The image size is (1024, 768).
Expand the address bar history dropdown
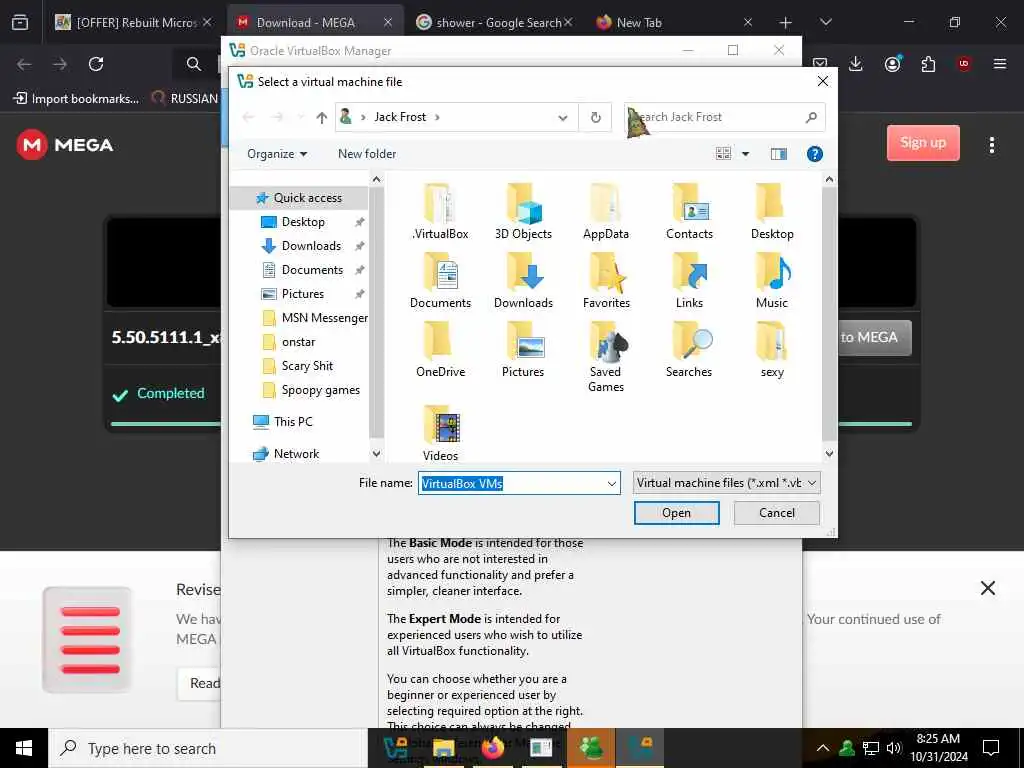pos(562,118)
